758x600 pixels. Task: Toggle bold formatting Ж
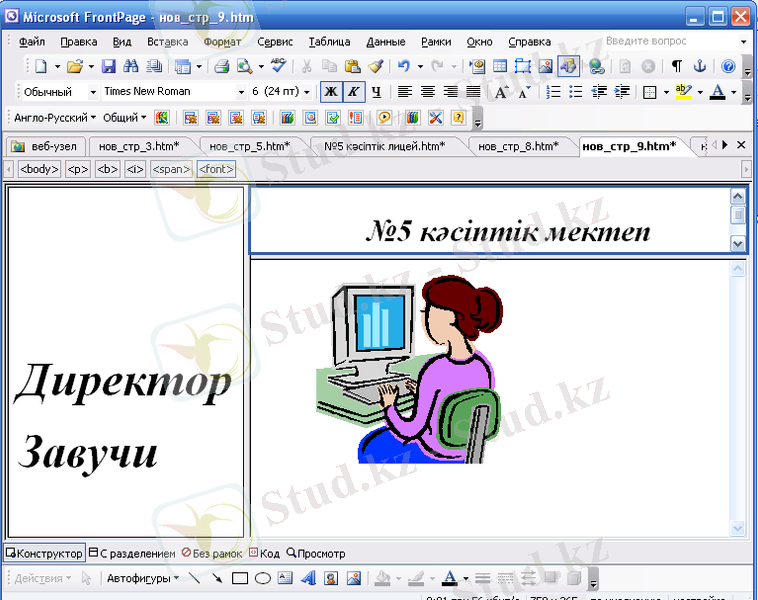(331, 92)
